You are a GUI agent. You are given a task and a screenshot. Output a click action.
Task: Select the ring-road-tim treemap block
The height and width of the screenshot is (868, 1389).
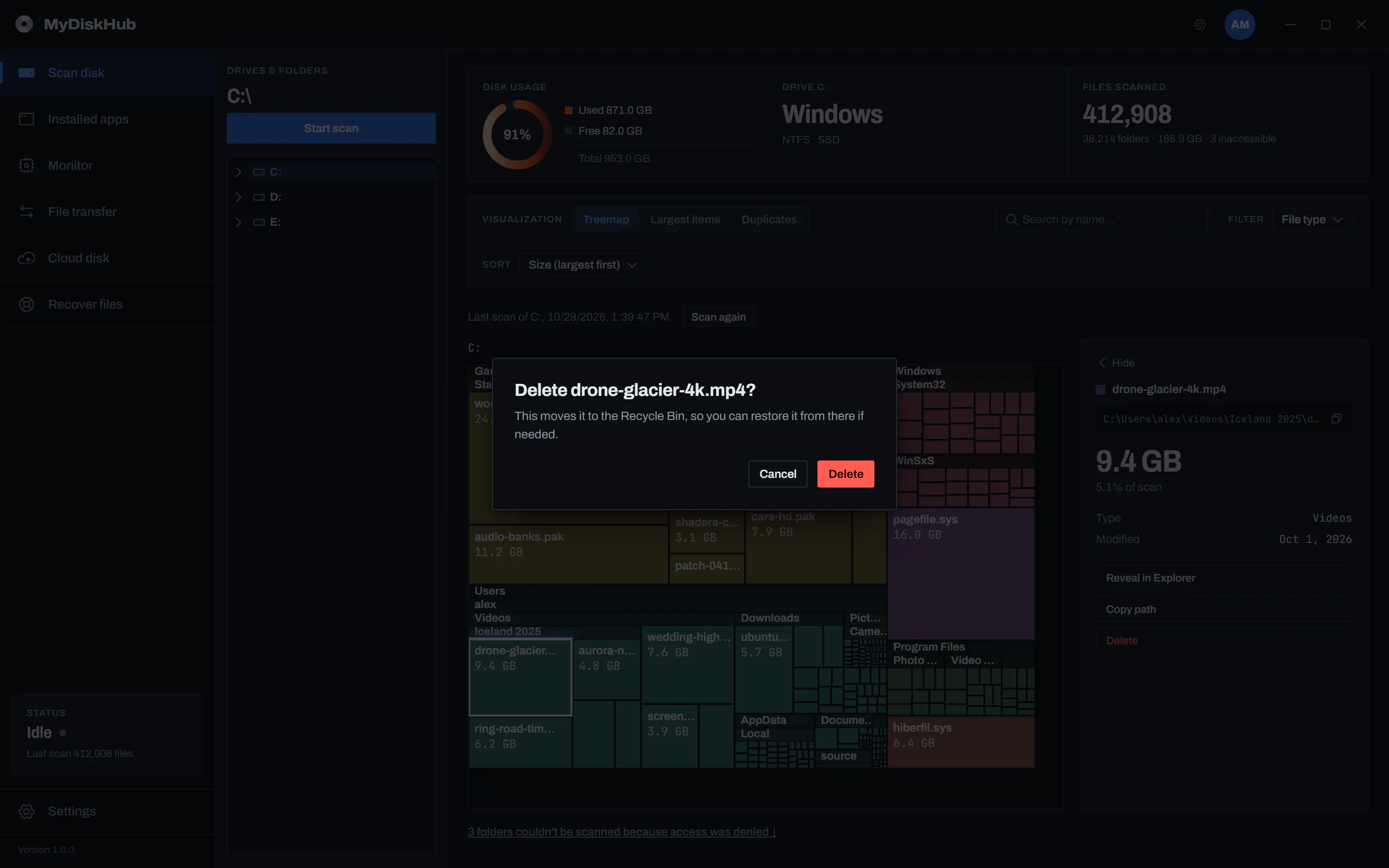[520, 742]
